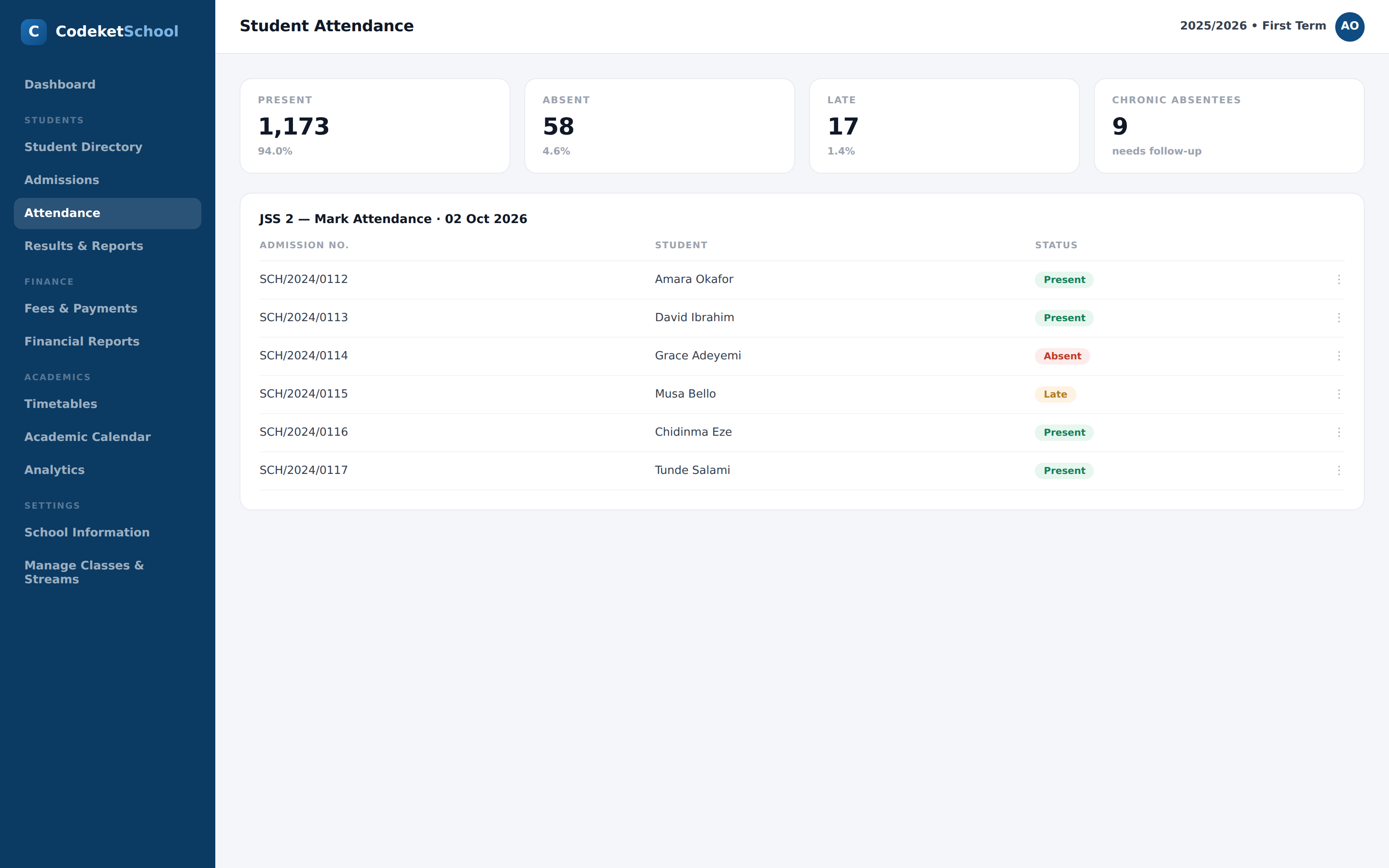Click the CodeketSchool brand name
The image size is (1389, 868).
coord(116,32)
